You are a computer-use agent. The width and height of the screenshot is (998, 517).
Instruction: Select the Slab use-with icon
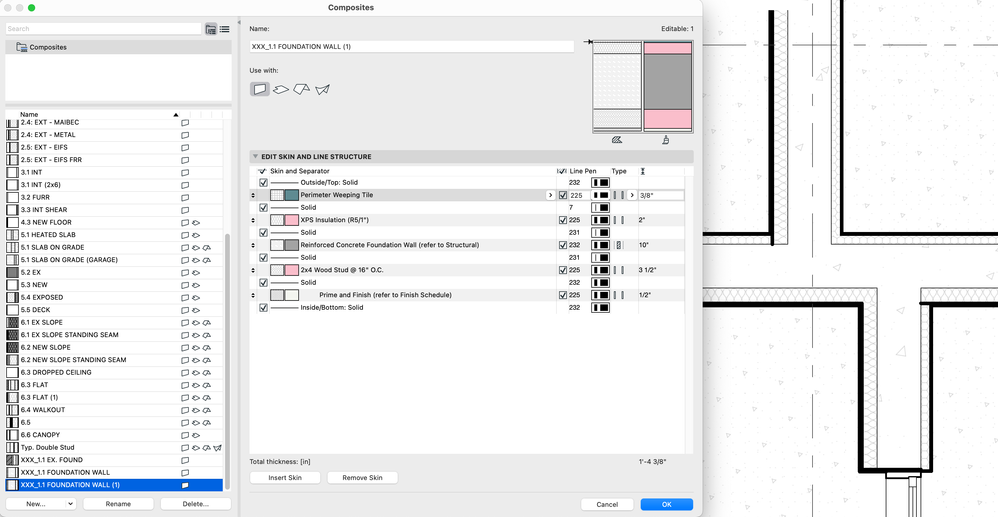tap(281, 90)
